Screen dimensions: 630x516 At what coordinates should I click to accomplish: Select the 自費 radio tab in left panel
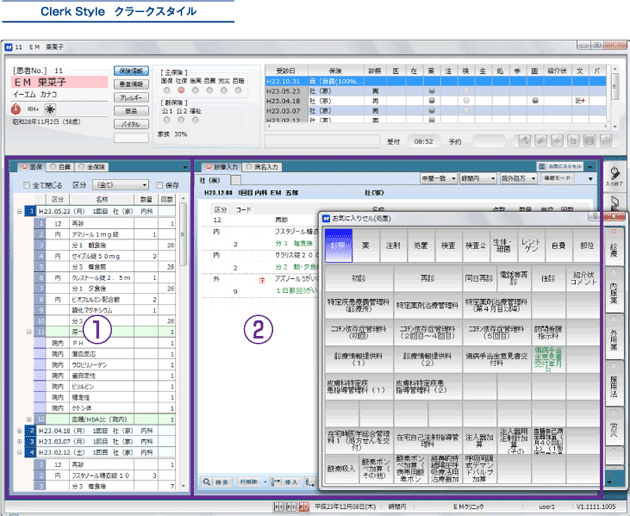tap(56, 166)
